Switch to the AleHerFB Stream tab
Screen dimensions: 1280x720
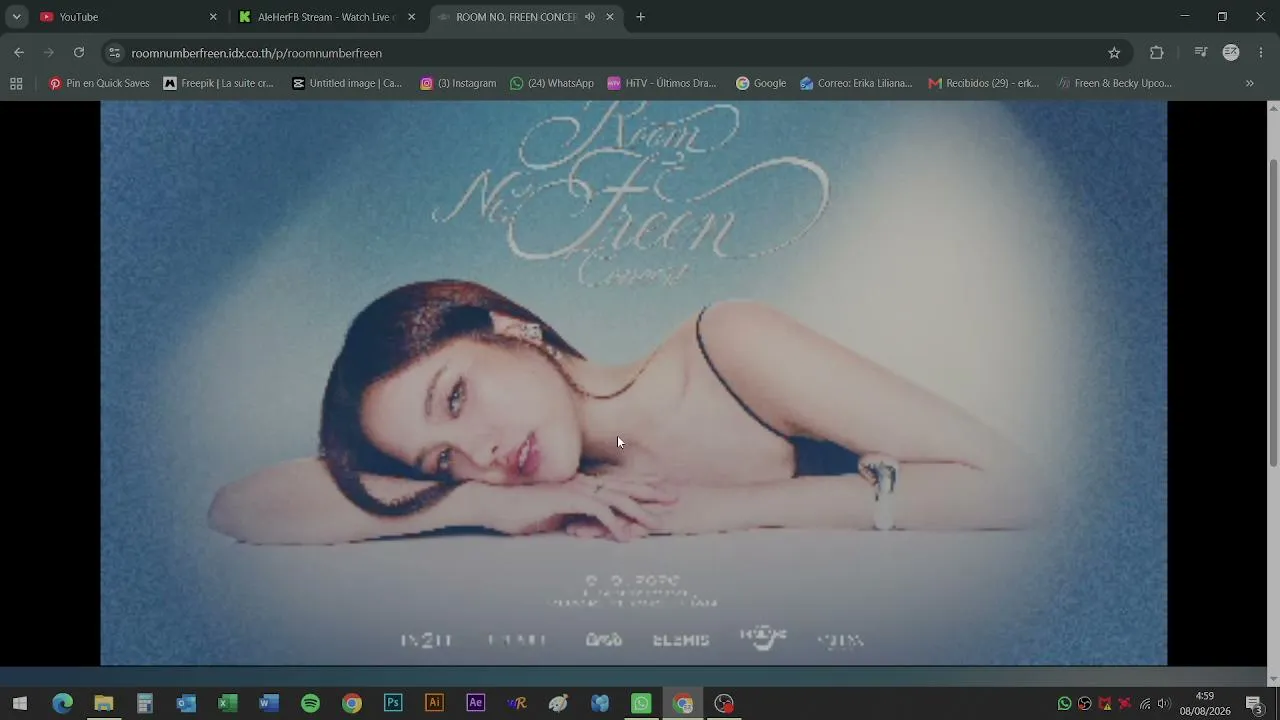(x=327, y=17)
